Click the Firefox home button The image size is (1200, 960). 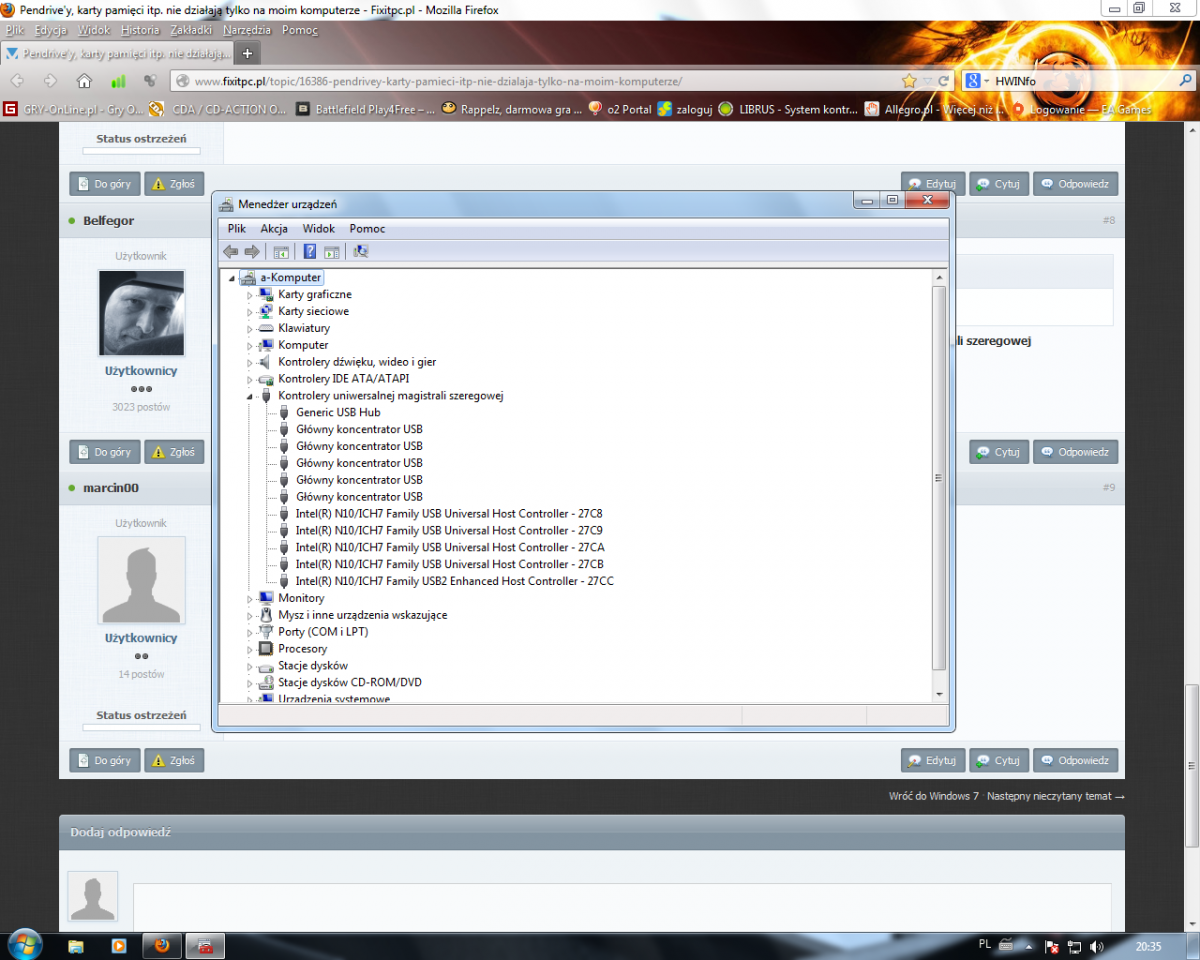pos(84,81)
